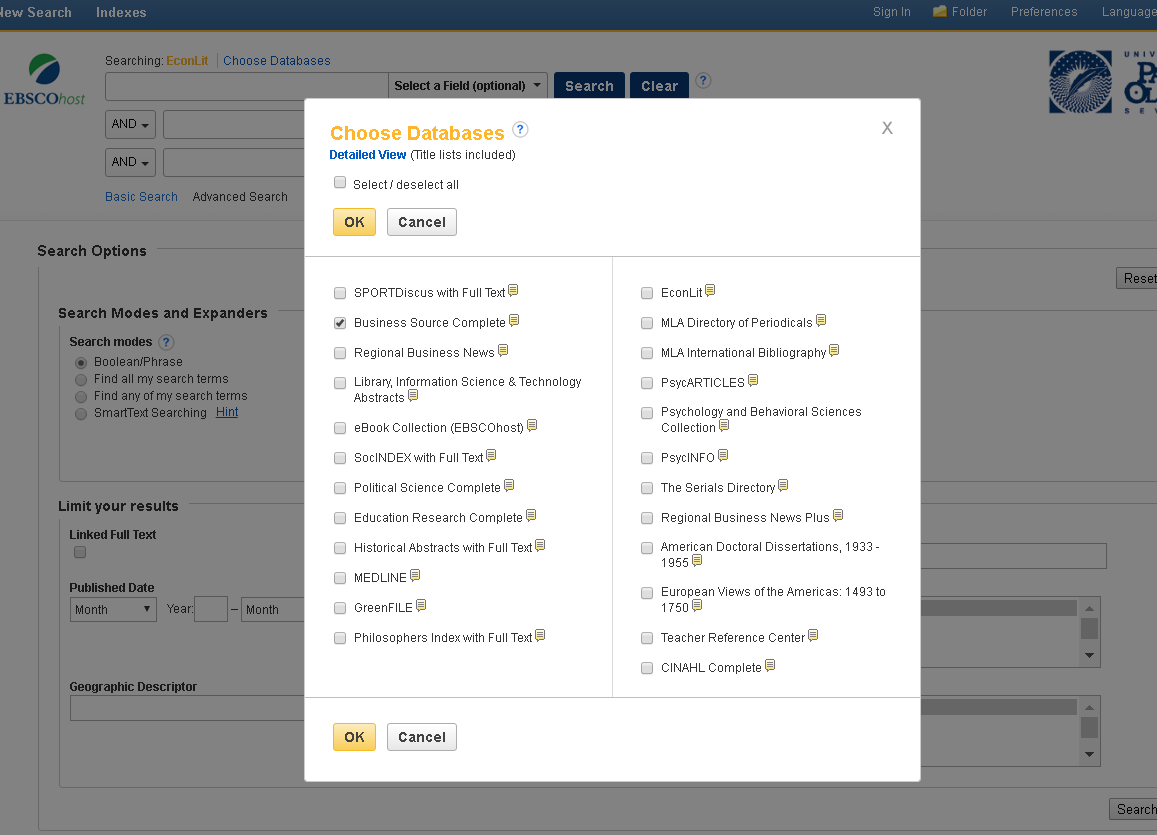Open the info note icon beside eBook Collection (EBSCOhost)
Screen dimensions: 1157x835
pyautogui.click(x=532, y=426)
